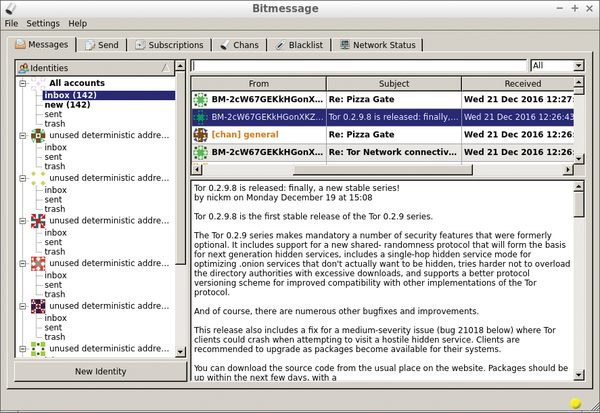Sort messages by the Subject column header
Image resolution: width=600 pixels, height=413 pixels.
394,83
